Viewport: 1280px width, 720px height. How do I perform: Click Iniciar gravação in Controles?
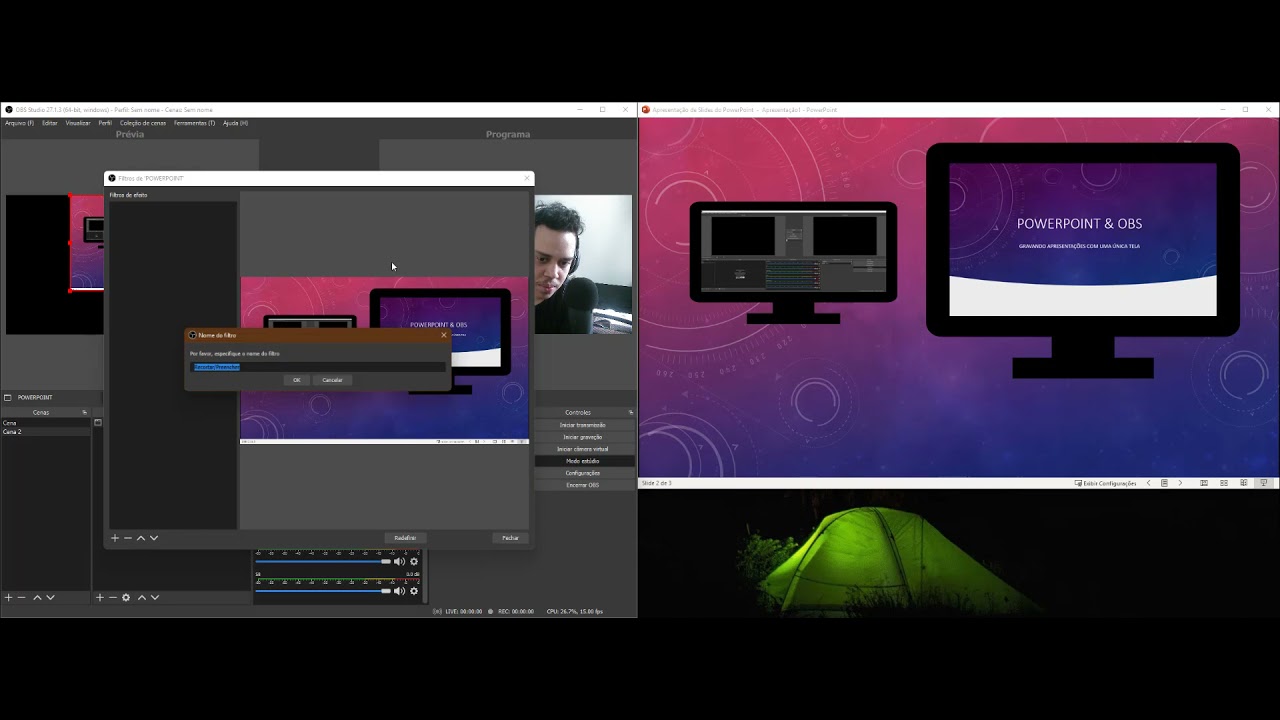click(583, 437)
